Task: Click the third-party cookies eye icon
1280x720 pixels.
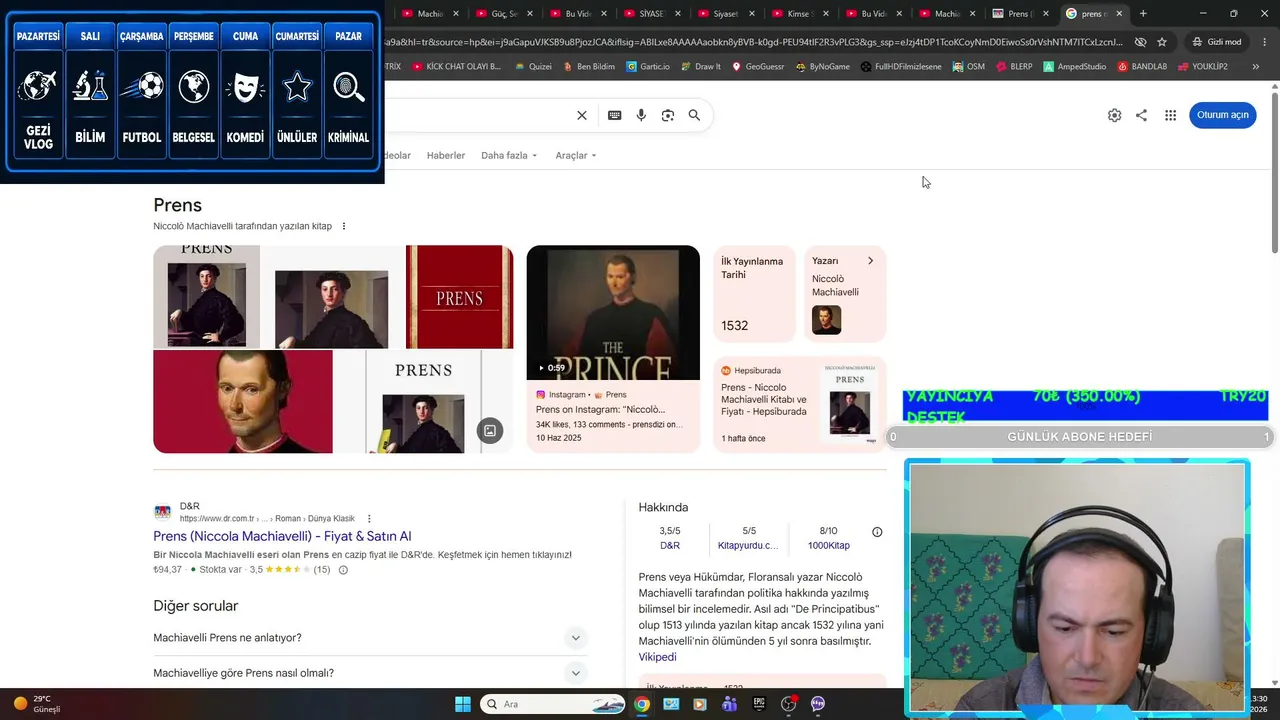Action: pyautogui.click(x=1140, y=42)
